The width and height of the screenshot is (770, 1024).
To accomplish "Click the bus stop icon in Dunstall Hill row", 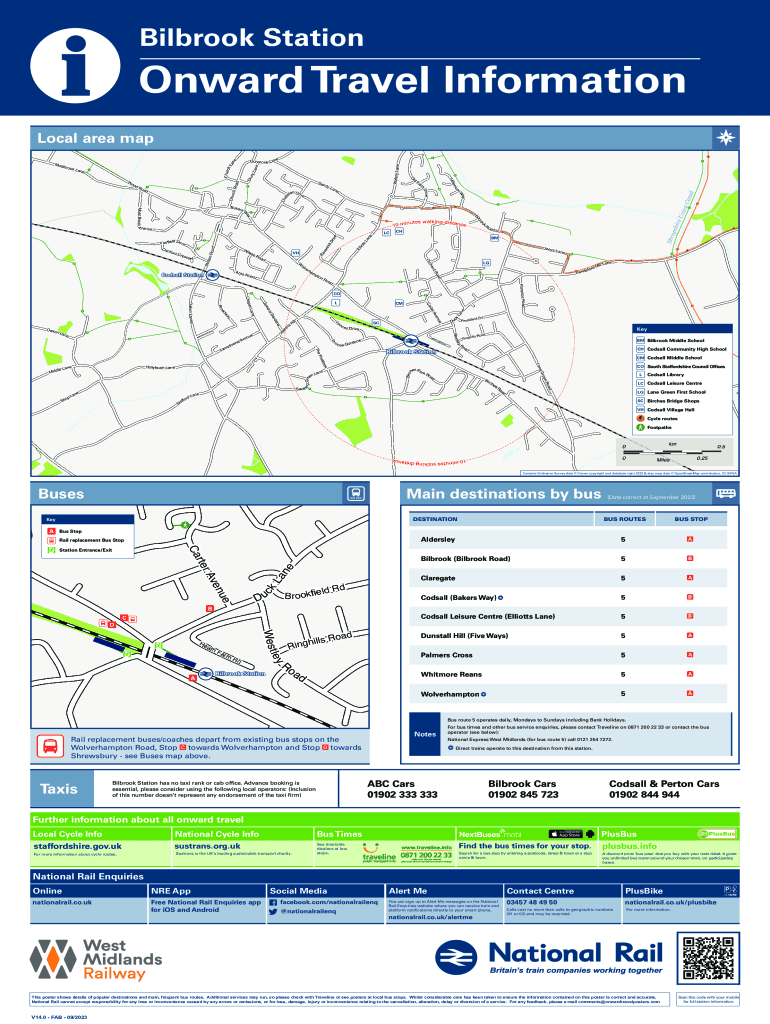I will click(x=690, y=635).
